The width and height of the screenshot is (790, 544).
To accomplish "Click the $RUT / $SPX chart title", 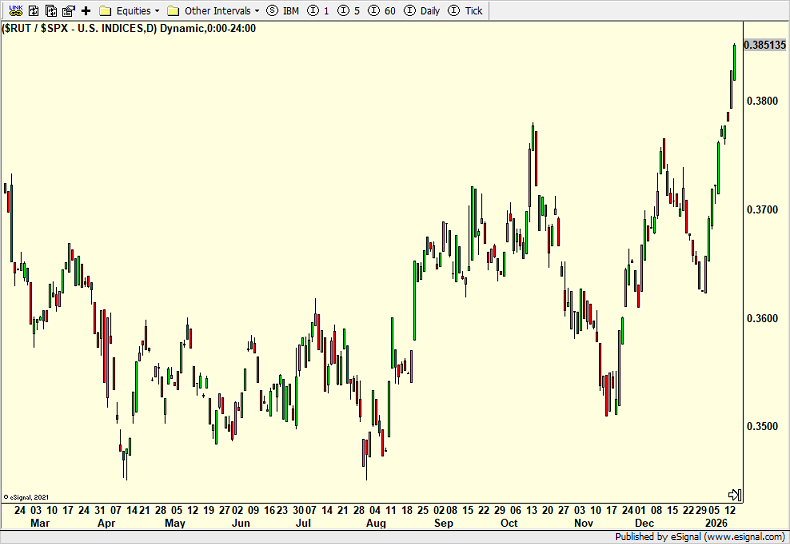I will (x=130, y=28).
